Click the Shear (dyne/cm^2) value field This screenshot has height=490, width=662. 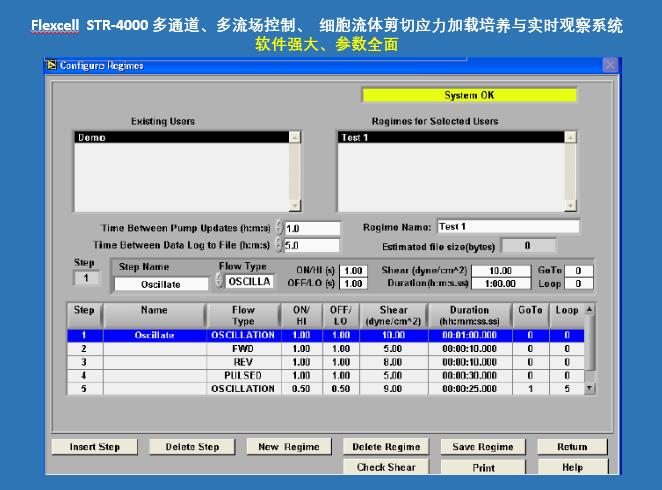pos(501,271)
